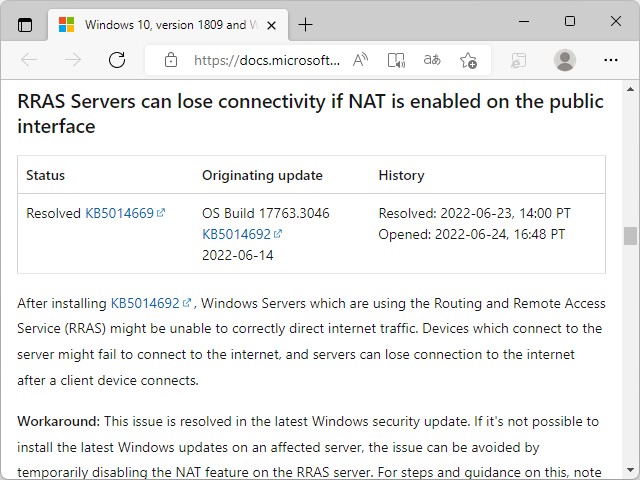This screenshot has height=480, width=640.
Task: Open the tab actions menu icon
Action: [x=25, y=25]
